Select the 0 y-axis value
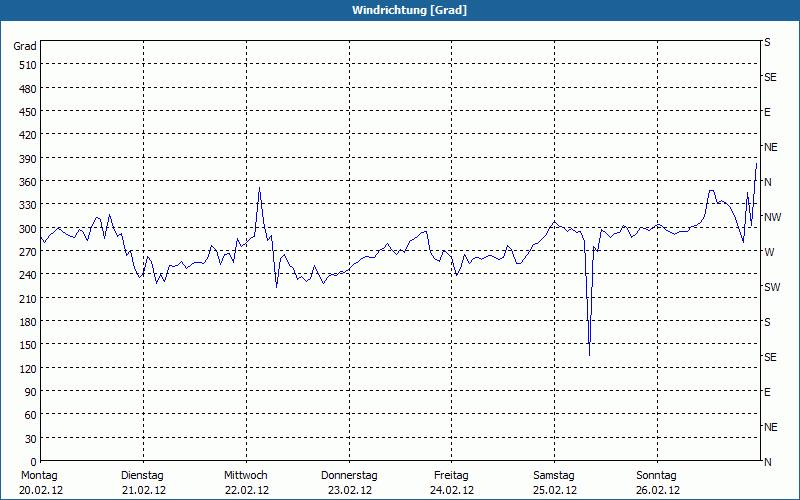The height and width of the screenshot is (500, 800). coord(34,462)
